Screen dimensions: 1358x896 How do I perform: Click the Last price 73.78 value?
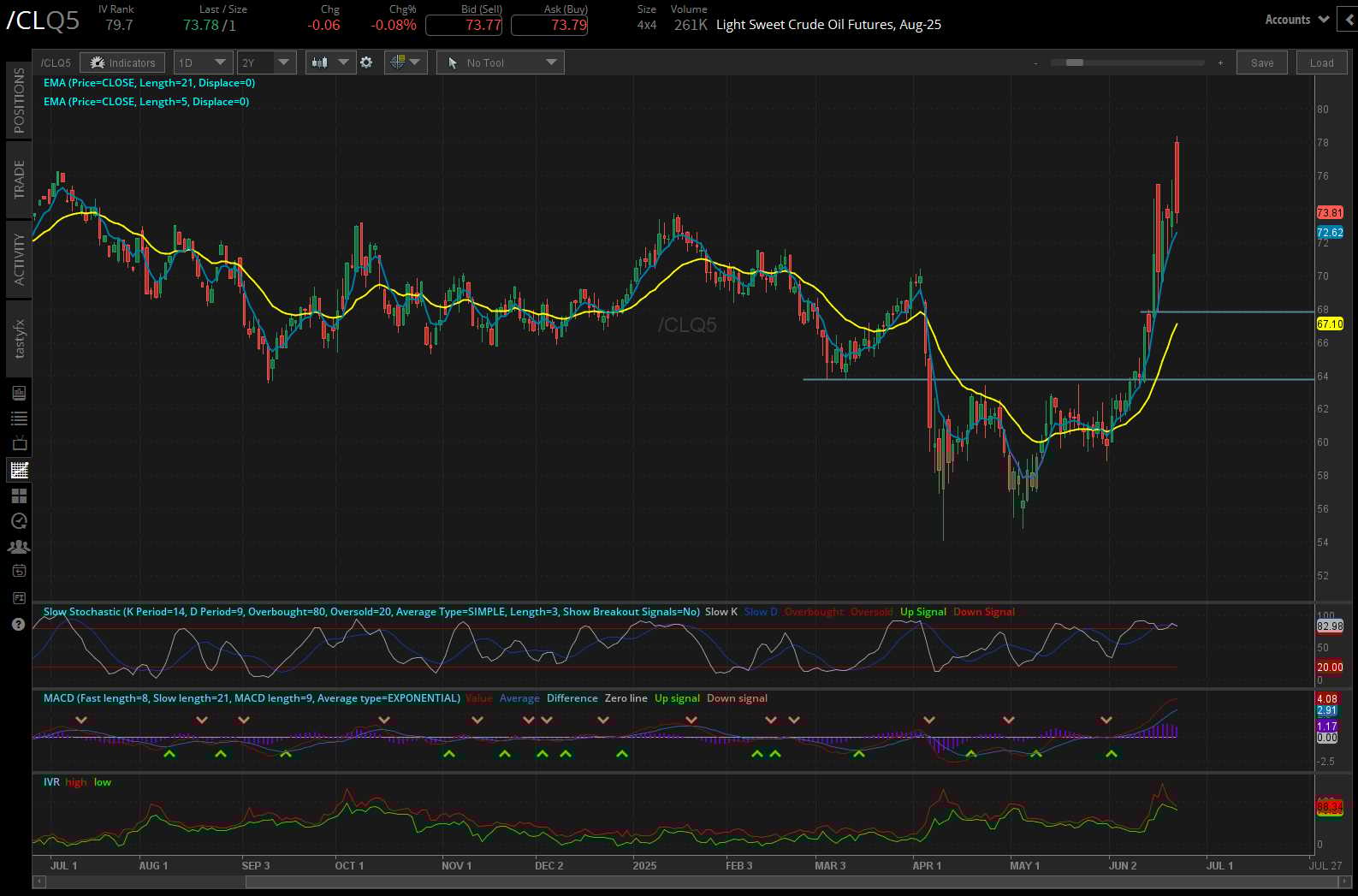click(201, 25)
